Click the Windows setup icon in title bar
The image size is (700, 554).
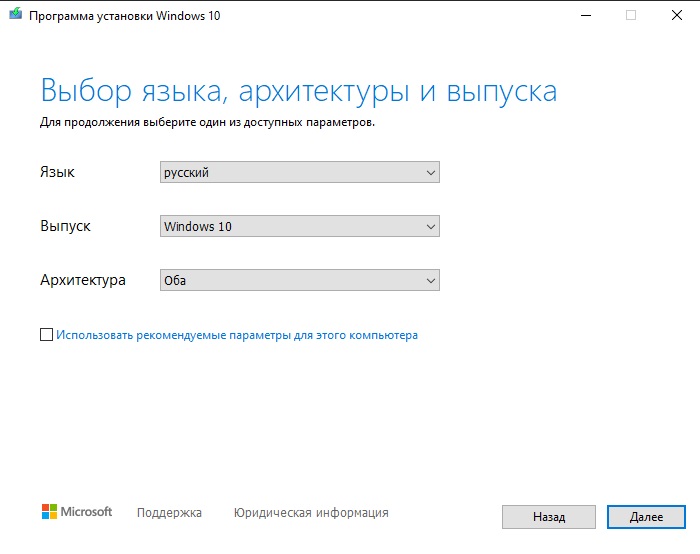click(x=15, y=14)
